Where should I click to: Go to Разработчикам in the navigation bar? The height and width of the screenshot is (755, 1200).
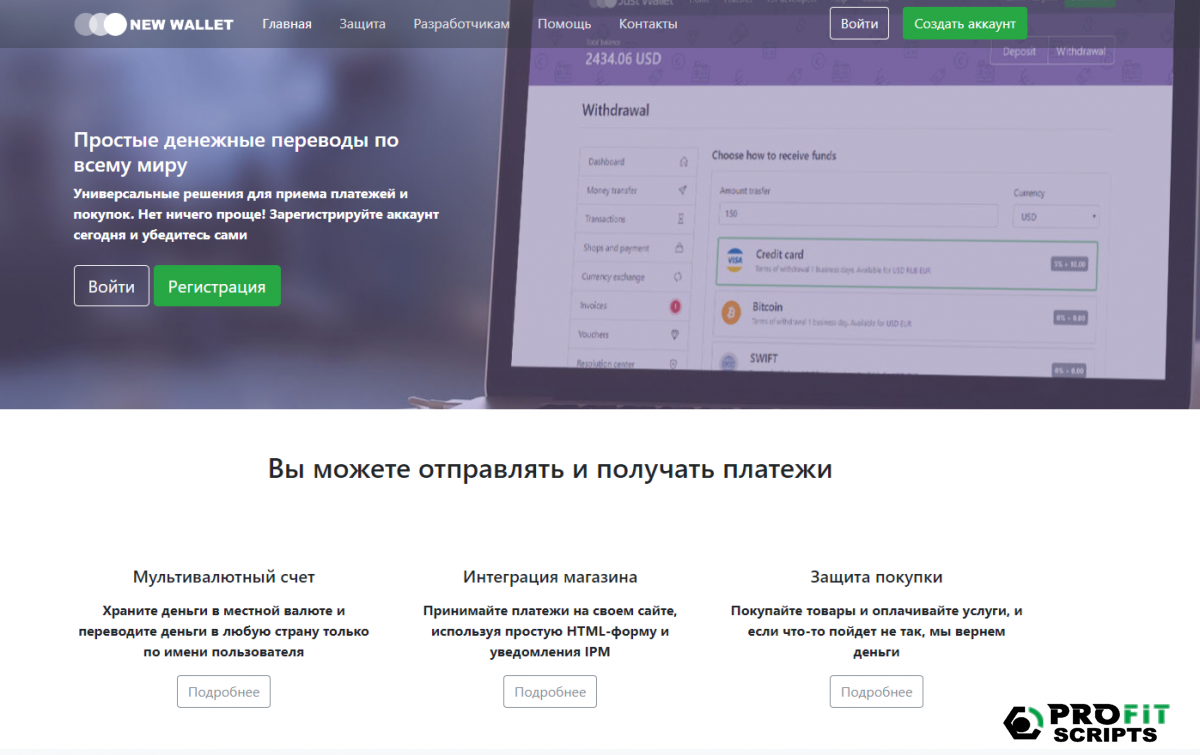point(461,24)
